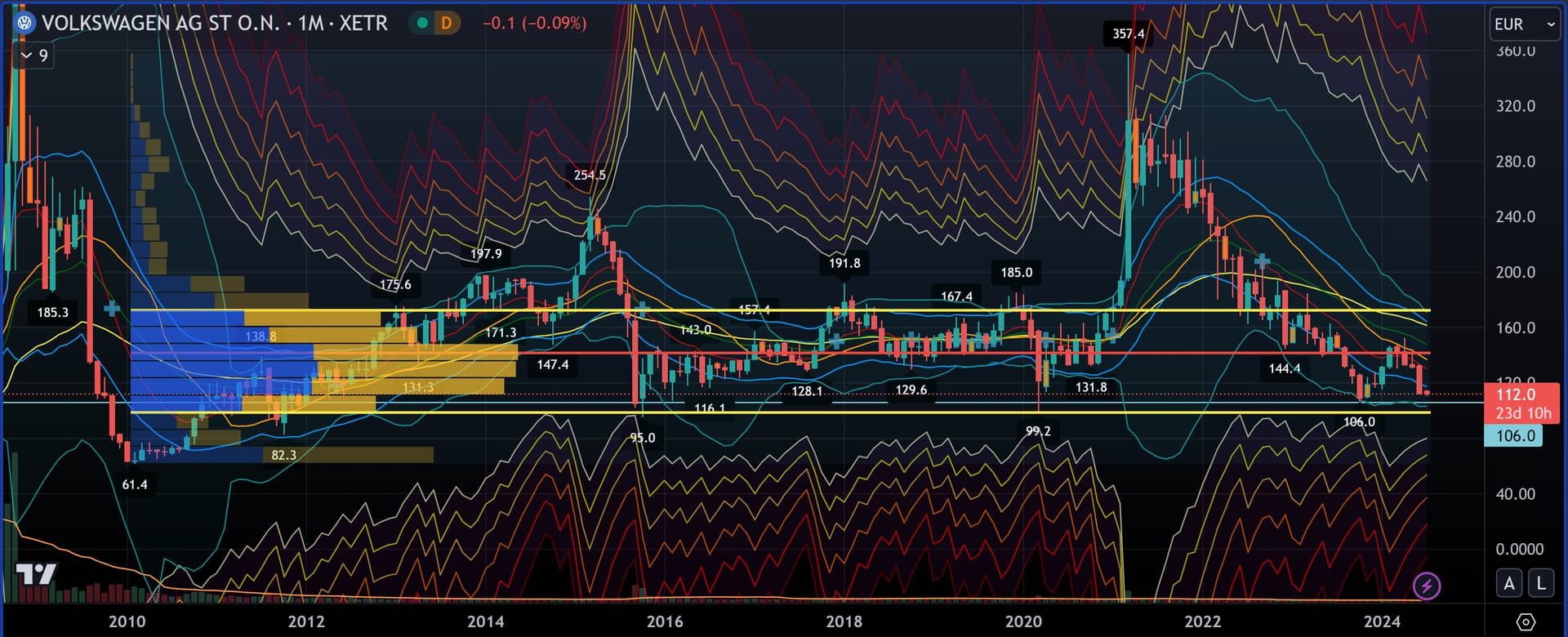
Task: Expand the collapsed 9 indicators legend
Action: pos(34,56)
